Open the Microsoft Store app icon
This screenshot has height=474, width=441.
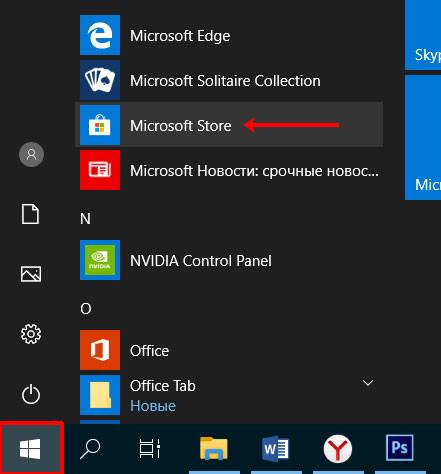point(100,125)
